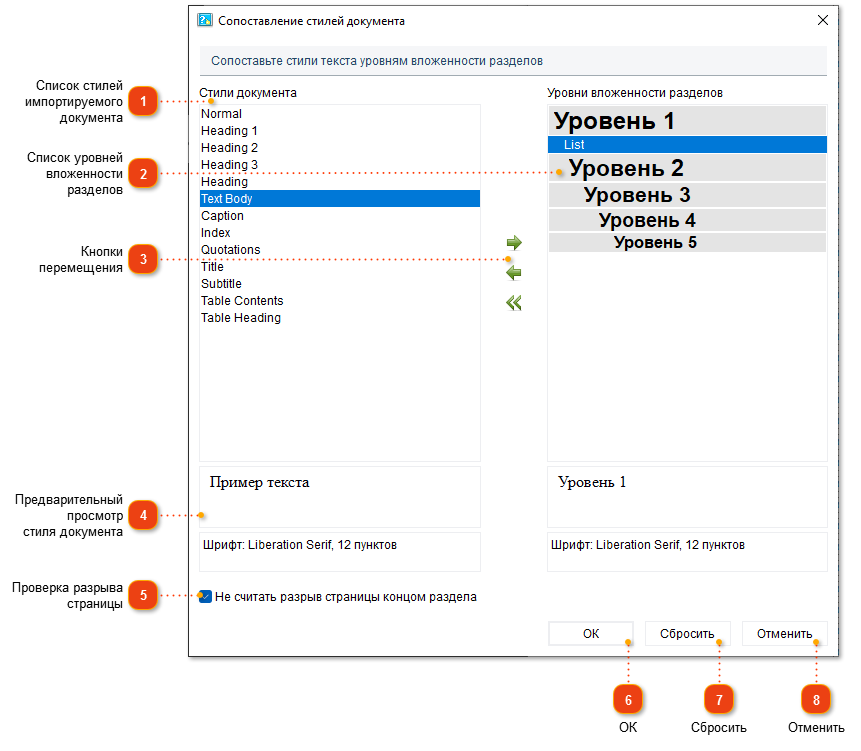Select Normal style in document styles list
Screen dimensions: 861x751
pyautogui.click(x=221, y=114)
